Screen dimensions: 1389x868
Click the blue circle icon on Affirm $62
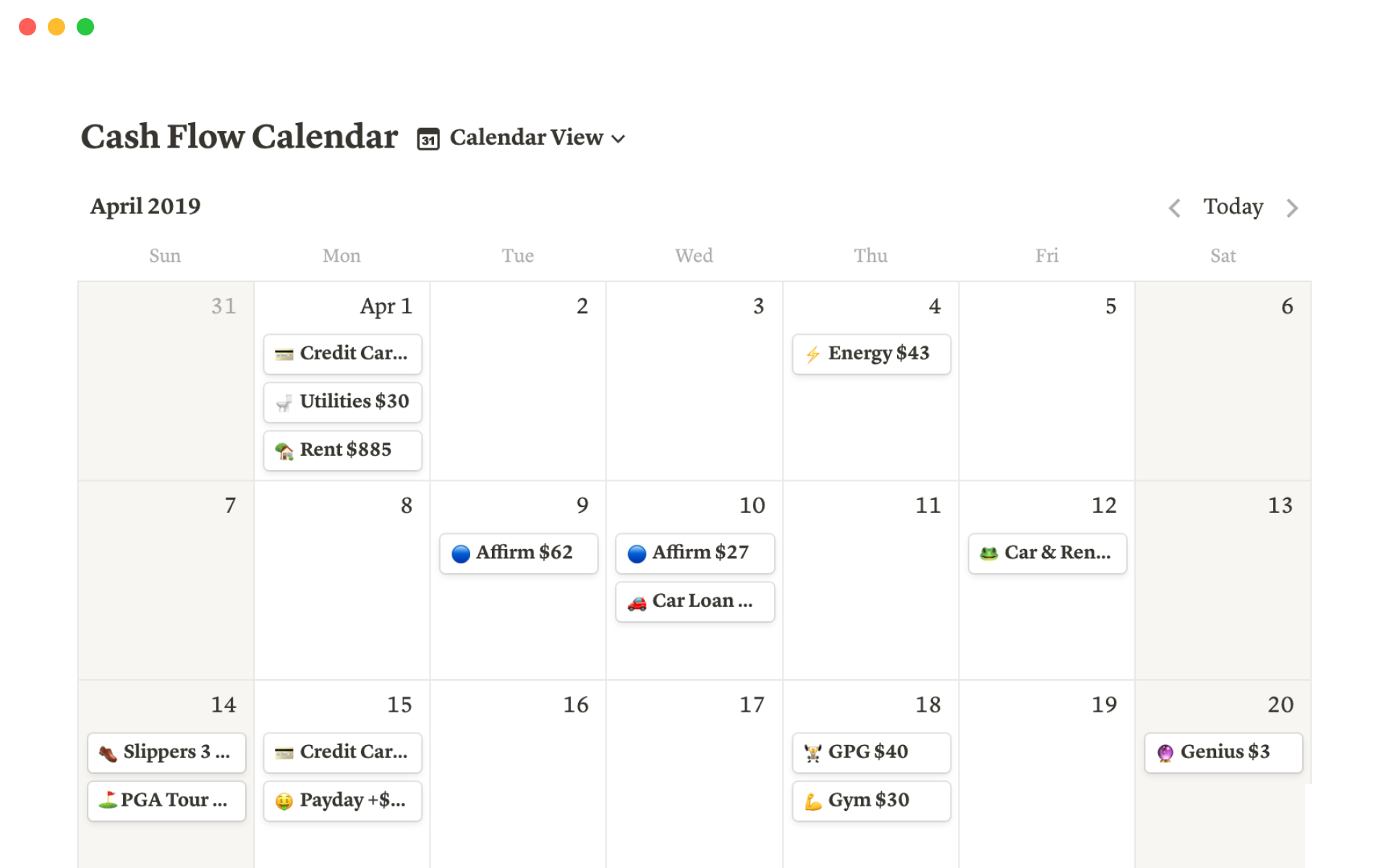click(461, 554)
